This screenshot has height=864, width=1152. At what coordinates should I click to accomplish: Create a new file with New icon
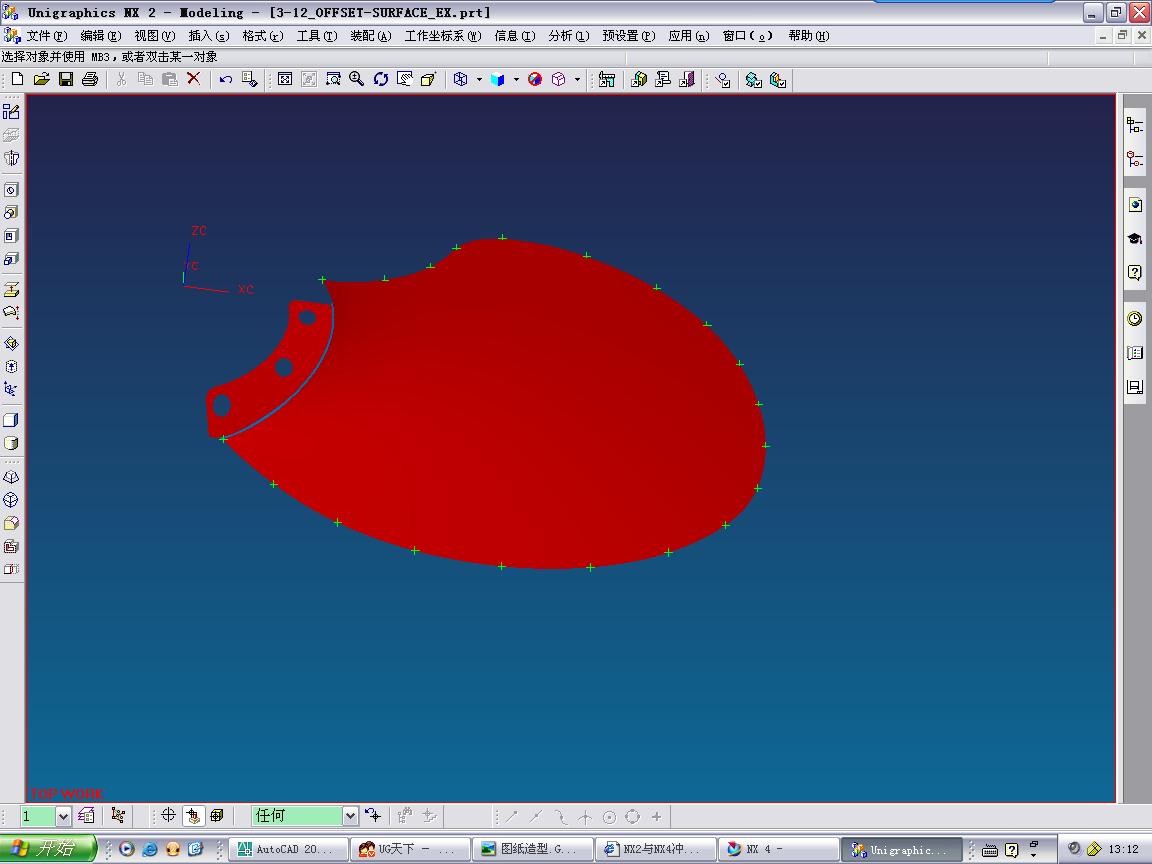(x=18, y=79)
